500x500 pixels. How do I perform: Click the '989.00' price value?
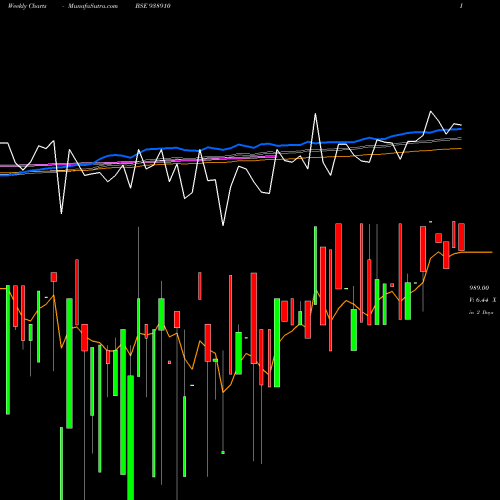pyautogui.click(x=479, y=288)
